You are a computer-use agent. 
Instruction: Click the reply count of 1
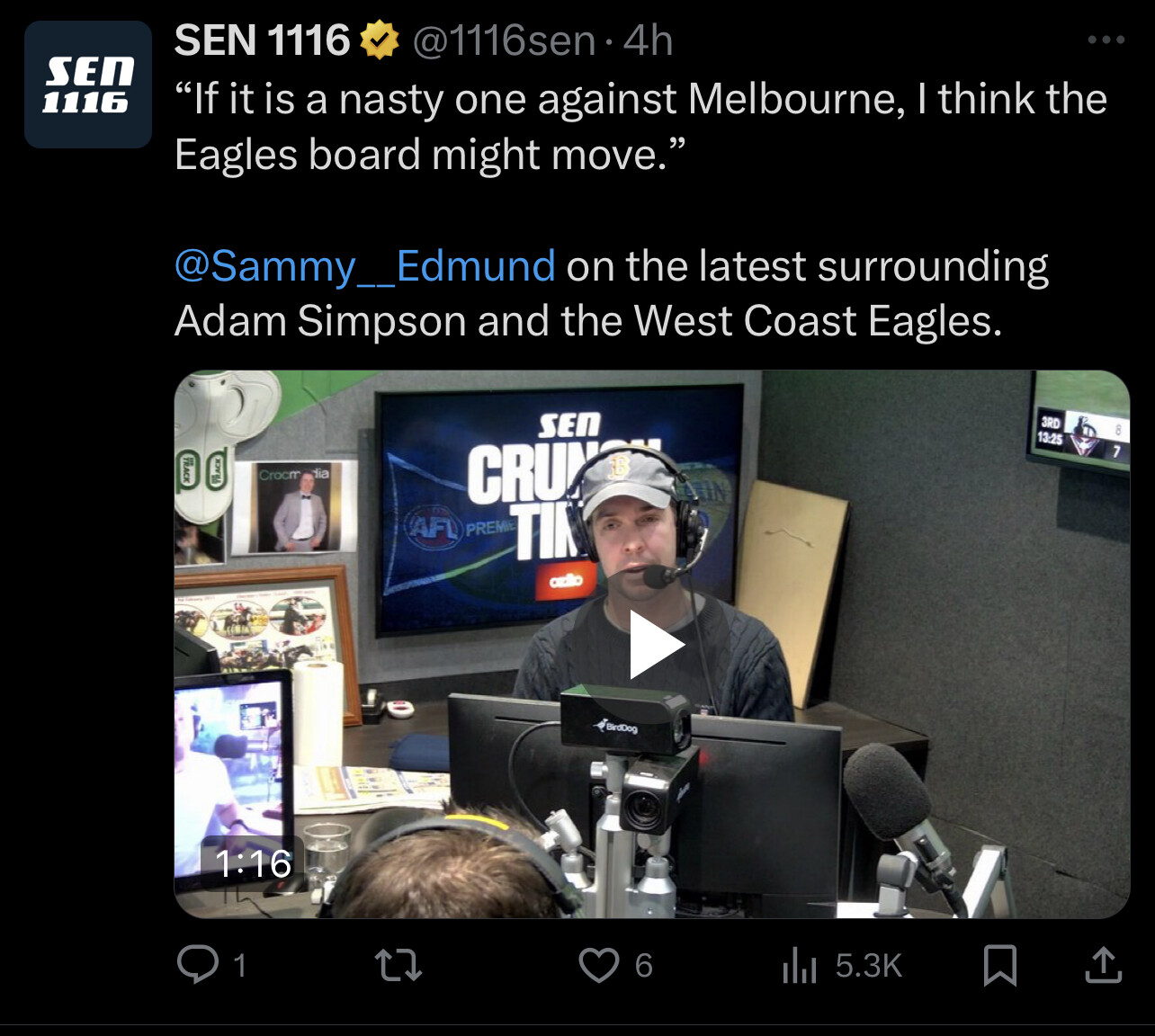[239, 966]
